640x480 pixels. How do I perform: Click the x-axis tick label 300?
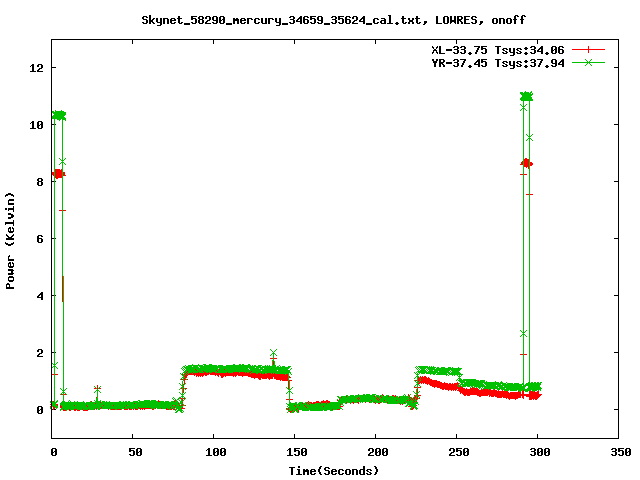coord(540,452)
